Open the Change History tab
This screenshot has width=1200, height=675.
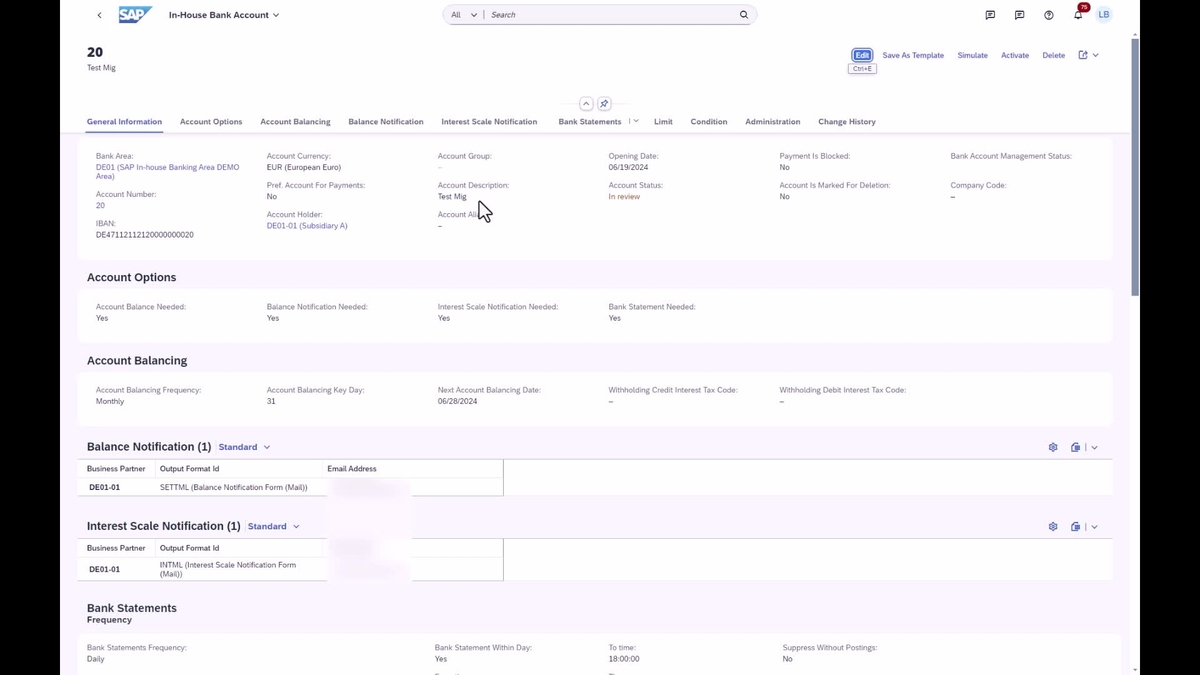pos(846,121)
